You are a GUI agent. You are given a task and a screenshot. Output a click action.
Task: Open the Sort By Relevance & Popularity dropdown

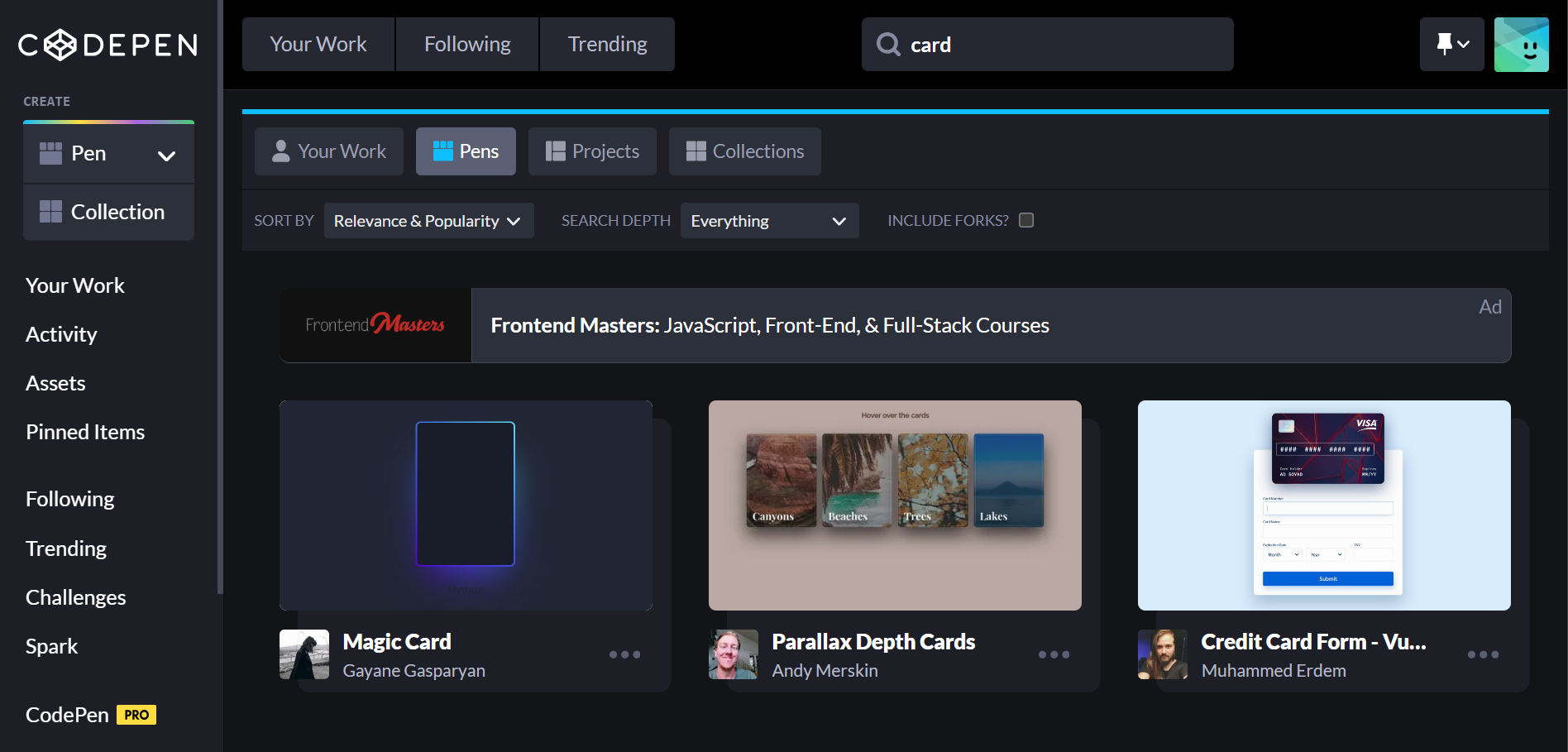coord(428,221)
